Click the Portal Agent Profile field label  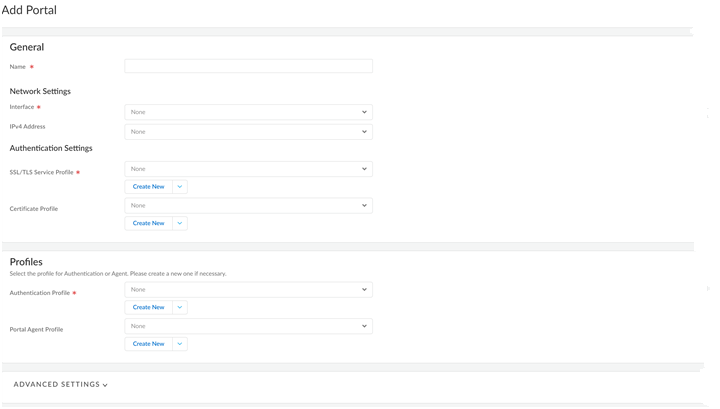(x=36, y=330)
